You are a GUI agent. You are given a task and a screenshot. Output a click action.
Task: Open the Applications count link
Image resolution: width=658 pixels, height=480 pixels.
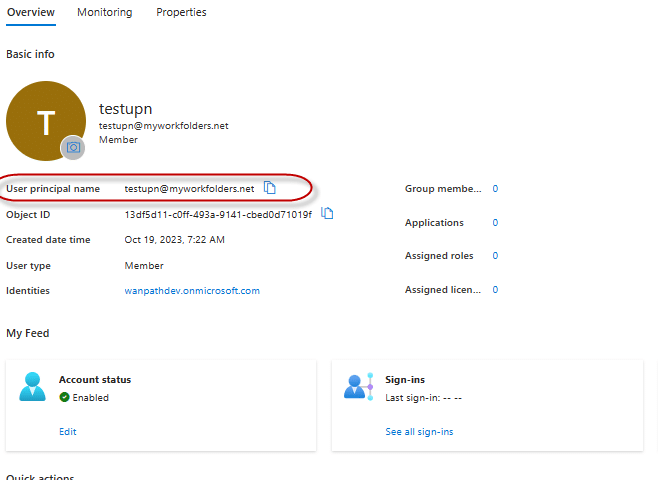click(x=495, y=223)
